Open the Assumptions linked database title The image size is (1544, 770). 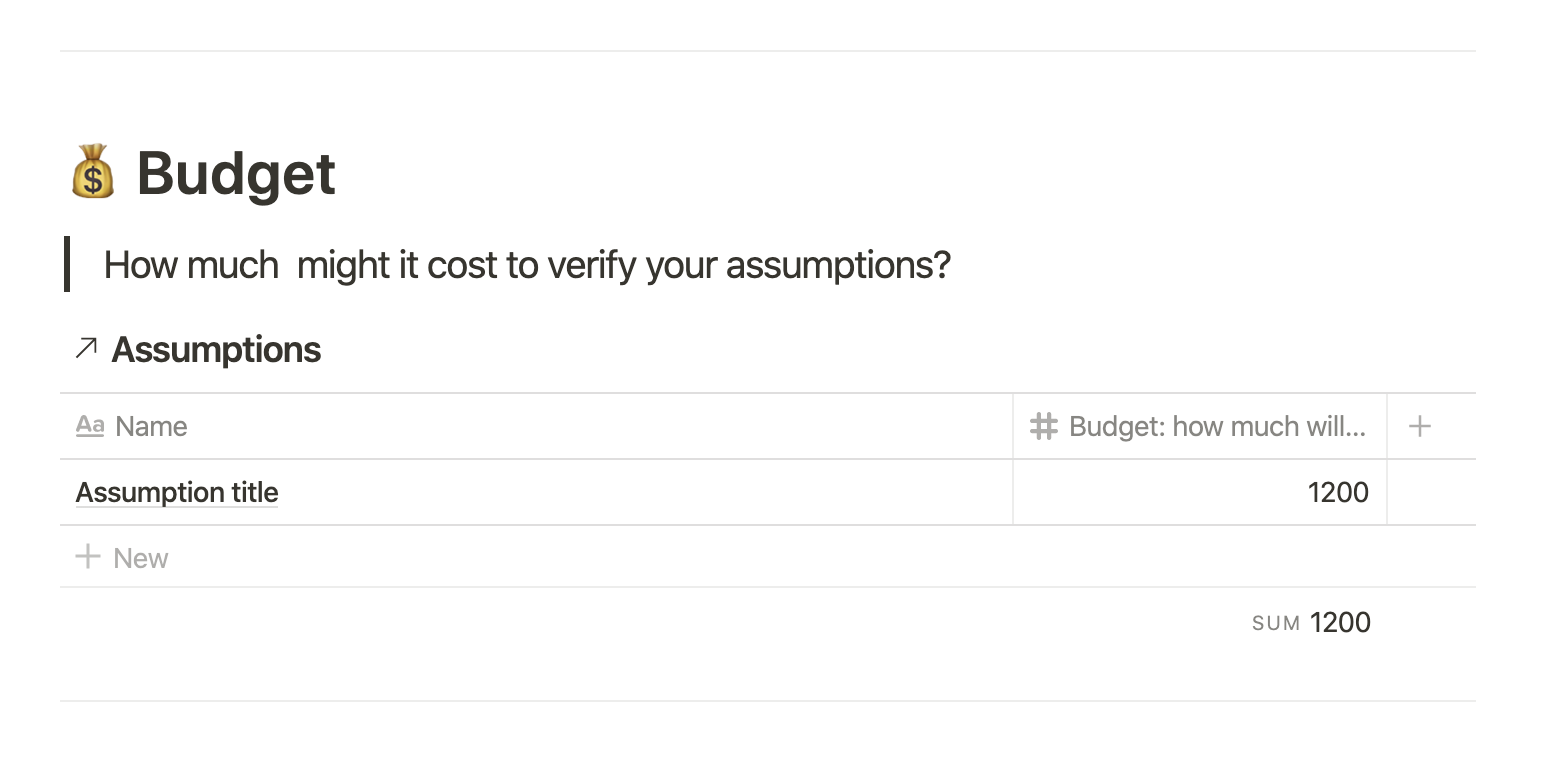pyautogui.click(x=216, y=350)
